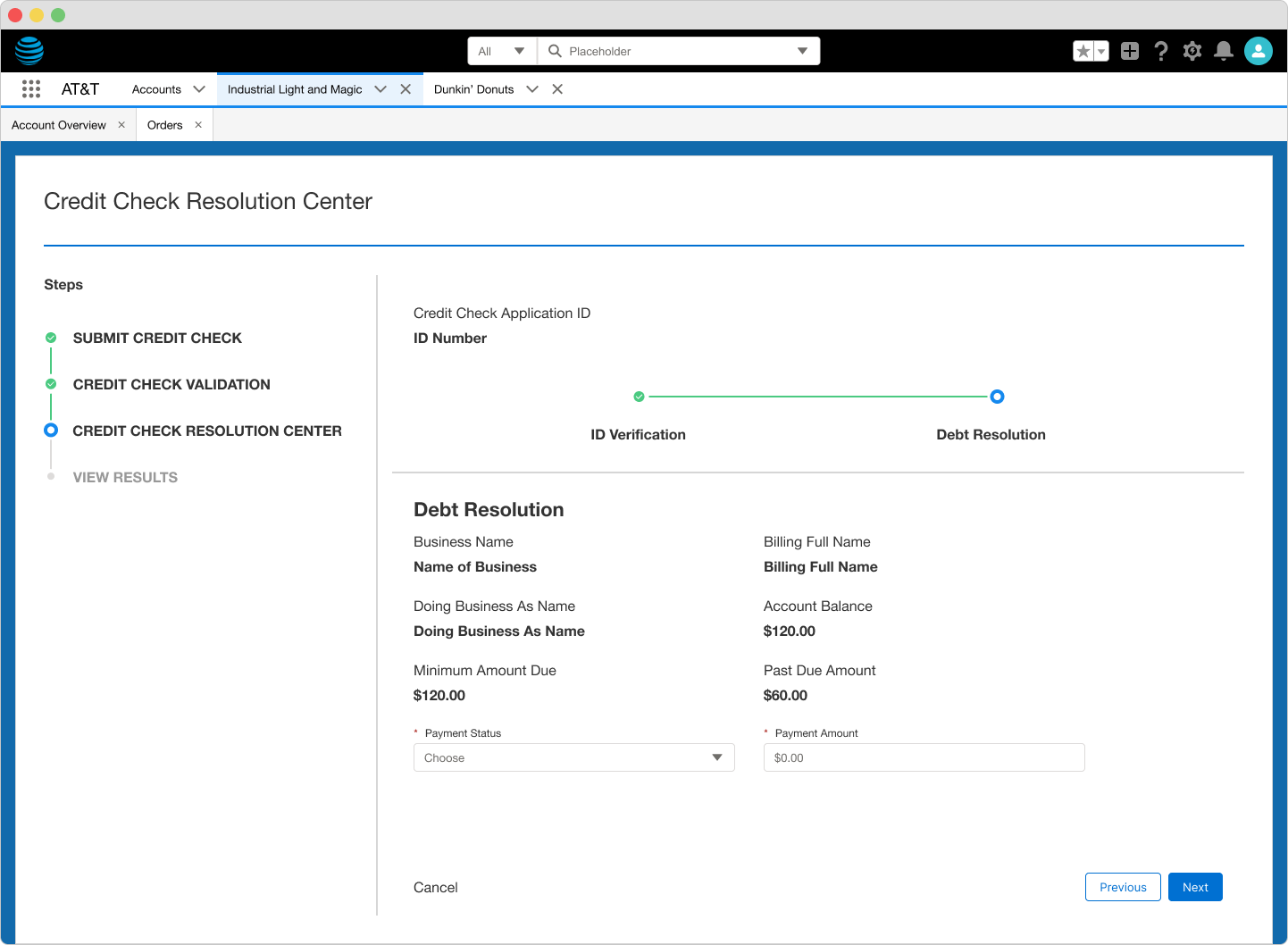Viewport: 1288px width, 945px height.
Task: Close the Dunkin' Donuts tab
Action: [557, 89]
